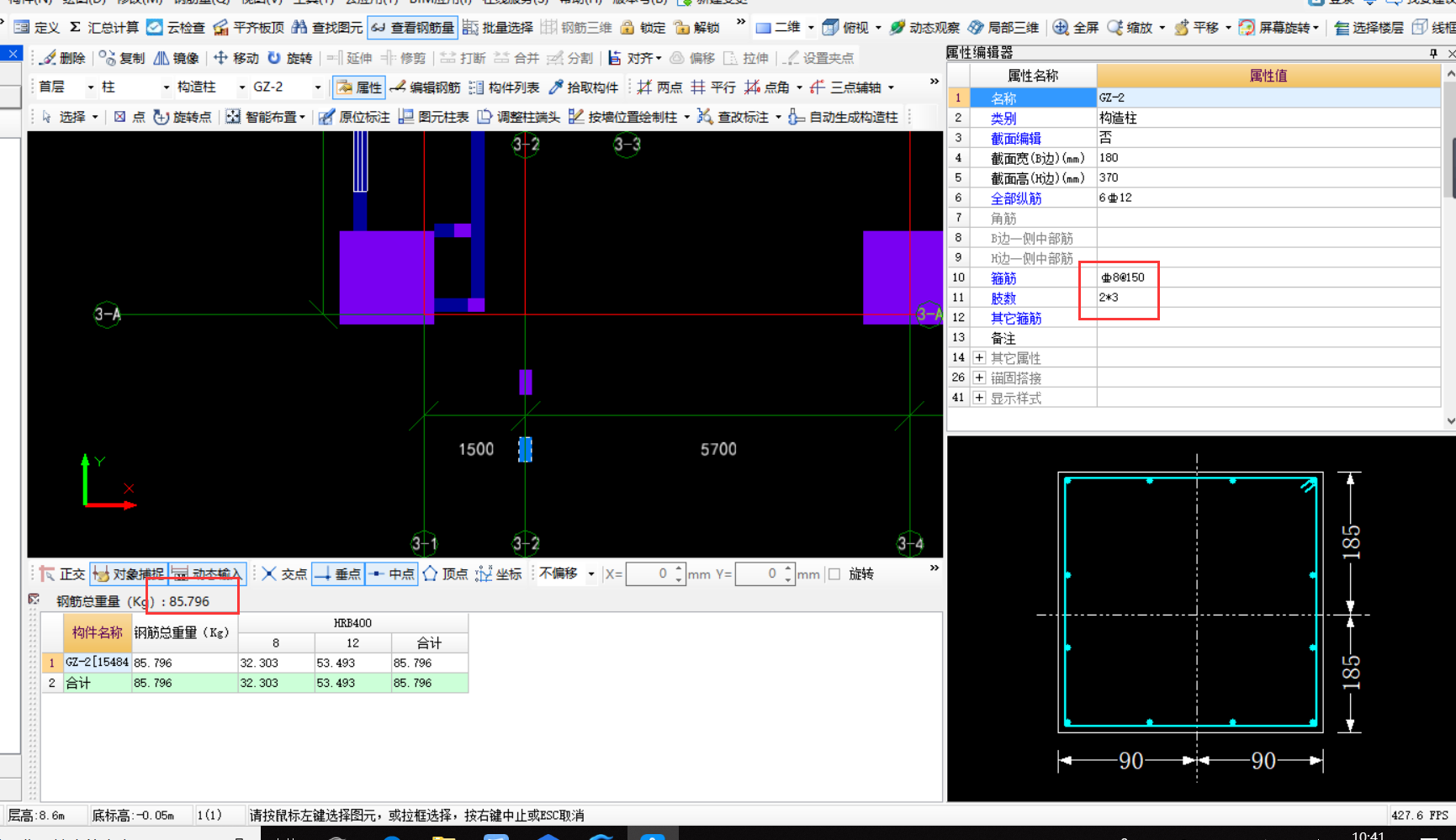Image resolution: width=1456 pixels, height=840 pixels.
Task: Select 拾取构件 pick component tool
Action: [x=583, y=87]
